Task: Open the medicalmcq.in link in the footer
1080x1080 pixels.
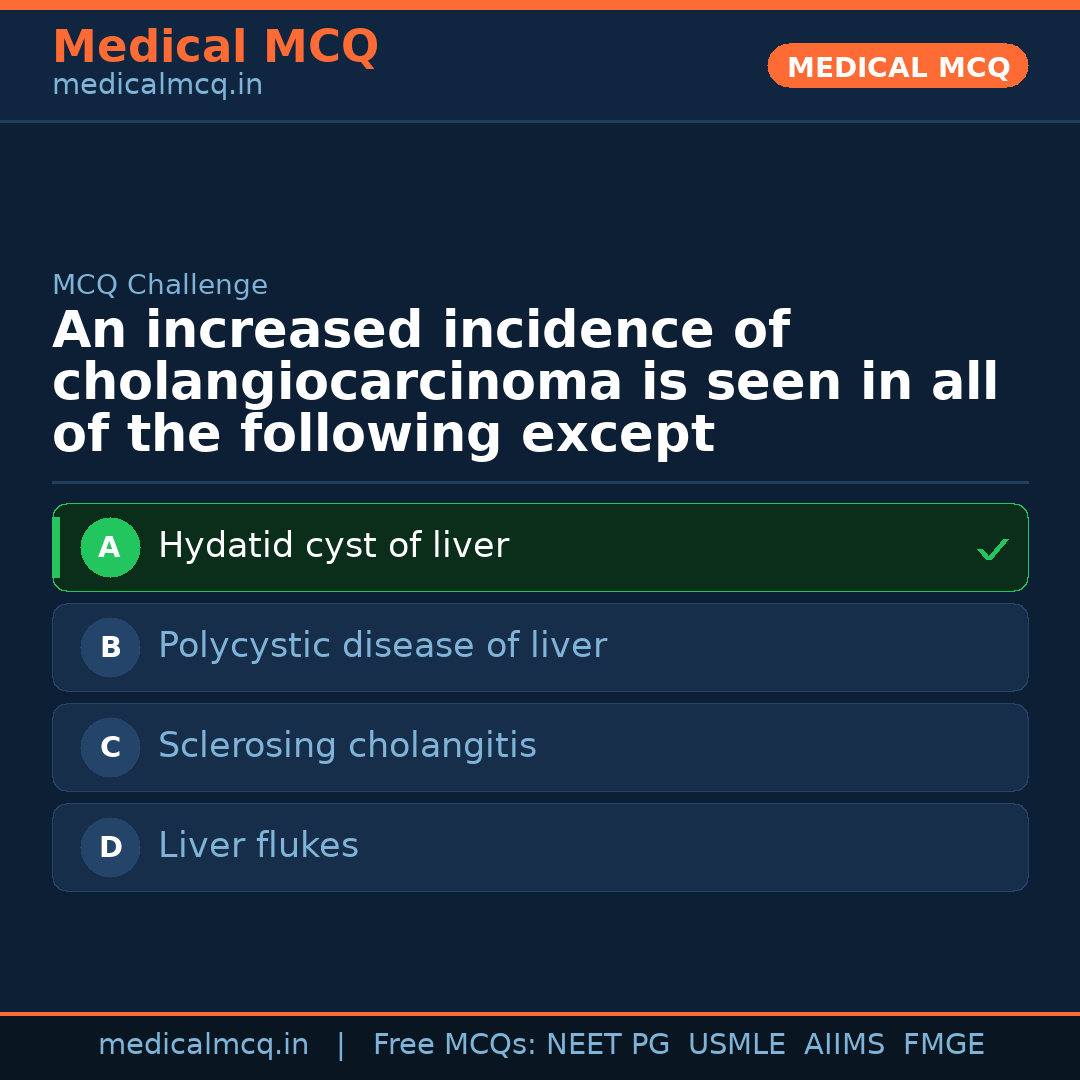Action: click(x=203, y=1045)
